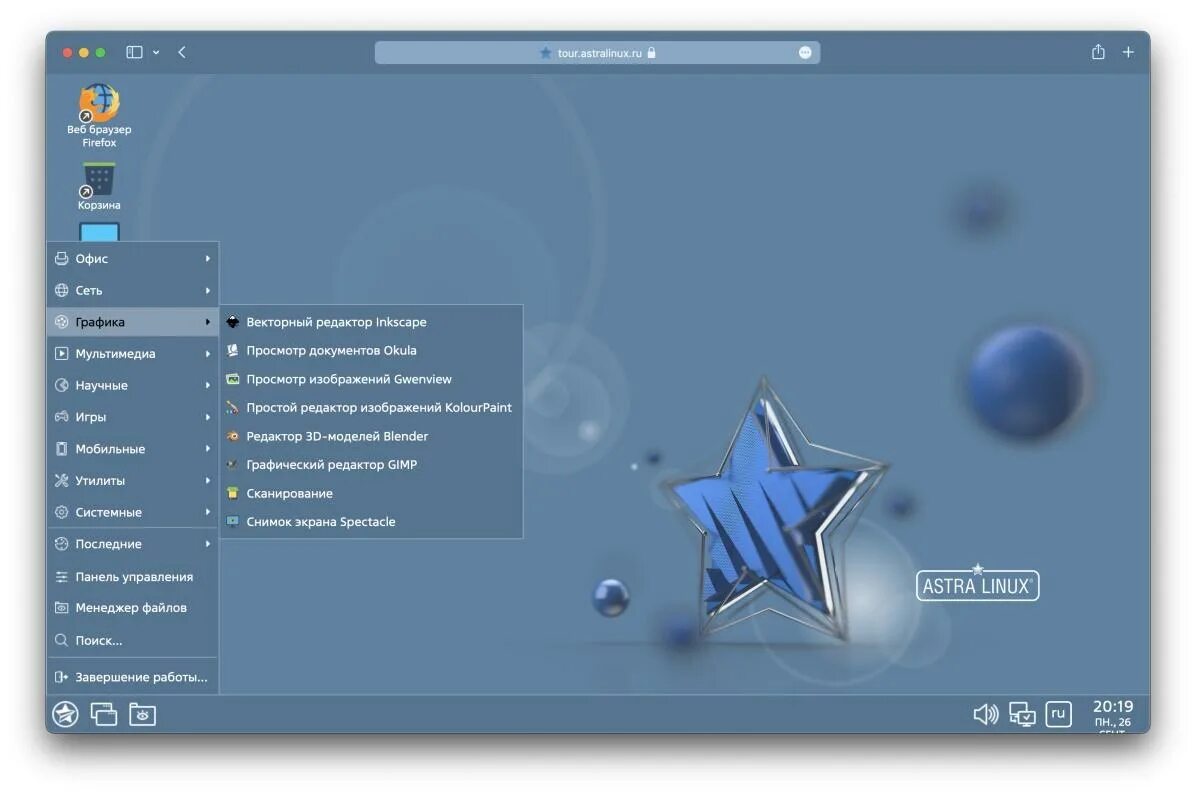
Task: Expand the Офис submenu arrow
Action: click(x=207, y=259)
